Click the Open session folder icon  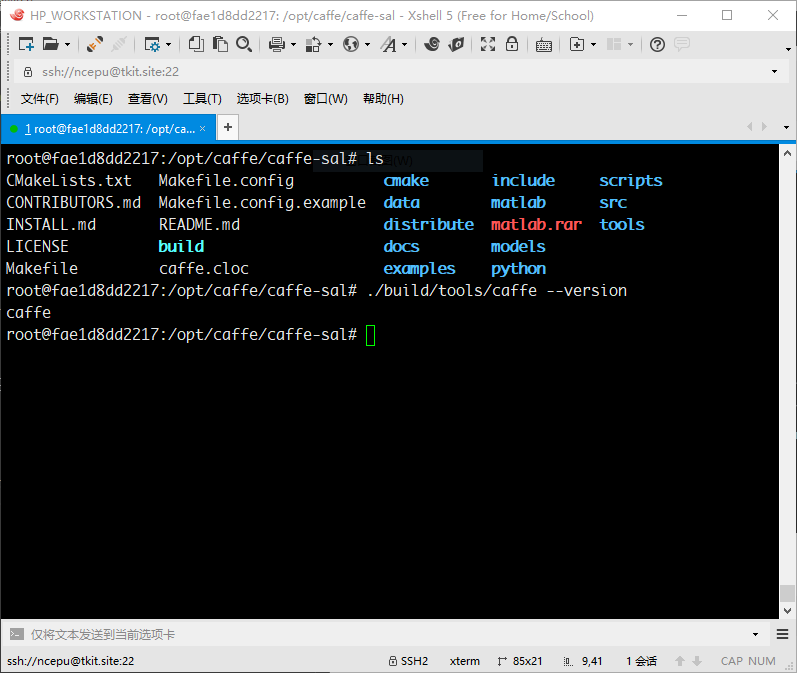50,44
